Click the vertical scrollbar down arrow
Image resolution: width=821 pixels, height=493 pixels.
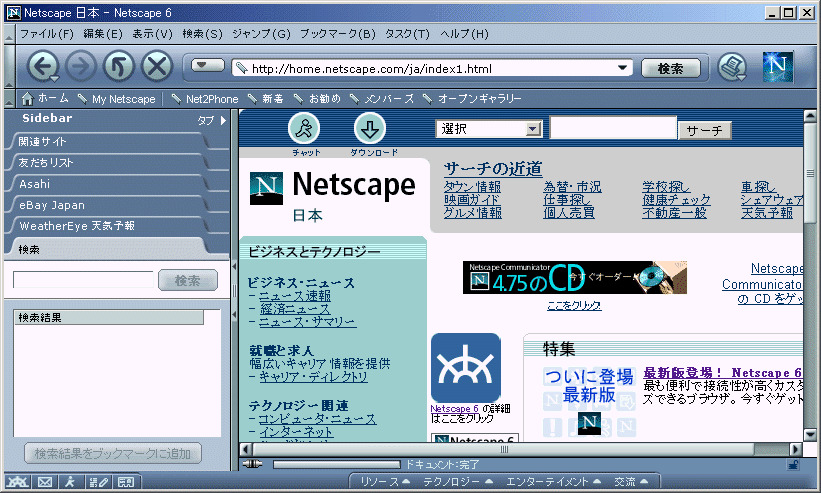809,435
